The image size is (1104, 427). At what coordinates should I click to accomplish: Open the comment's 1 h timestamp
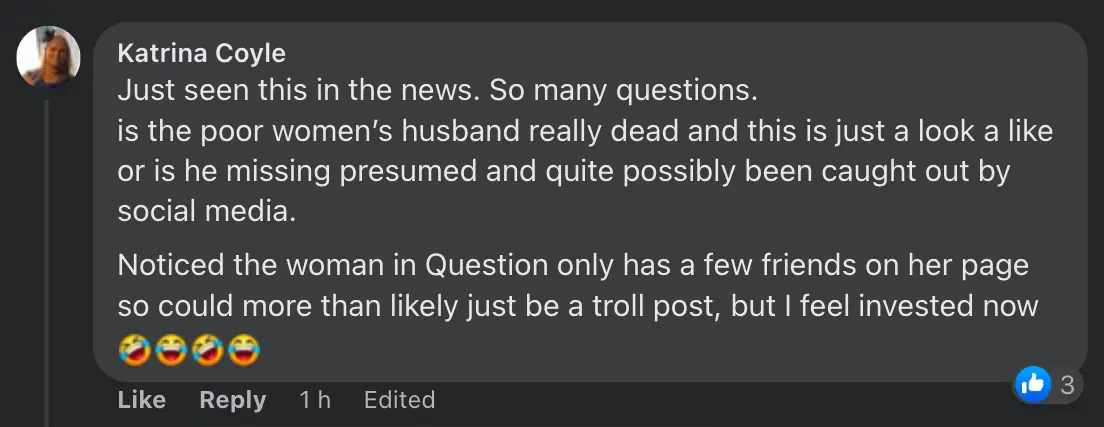pos(315,400)
